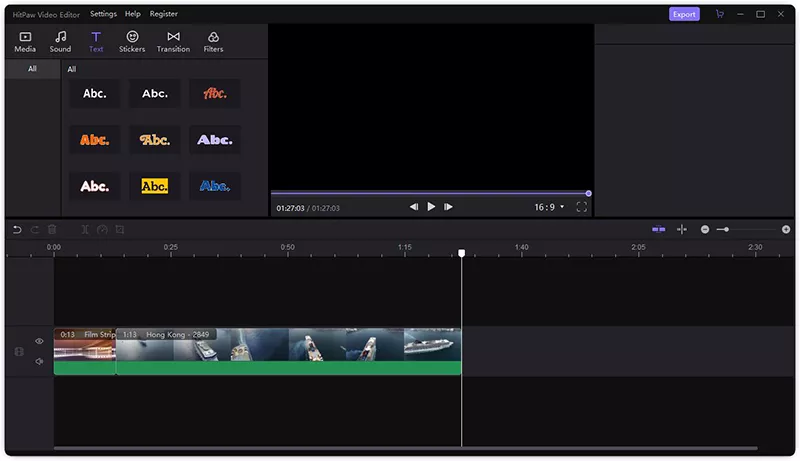Open the Help menu

pos(133,14)
